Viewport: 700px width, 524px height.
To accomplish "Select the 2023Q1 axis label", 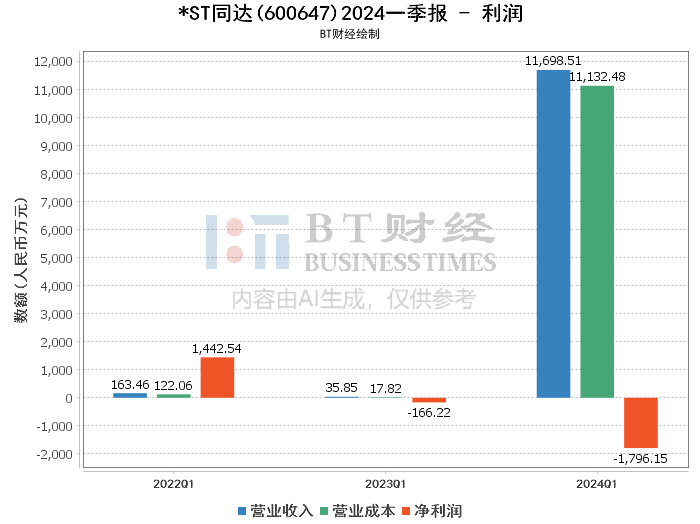I will [x=385, y=484].
